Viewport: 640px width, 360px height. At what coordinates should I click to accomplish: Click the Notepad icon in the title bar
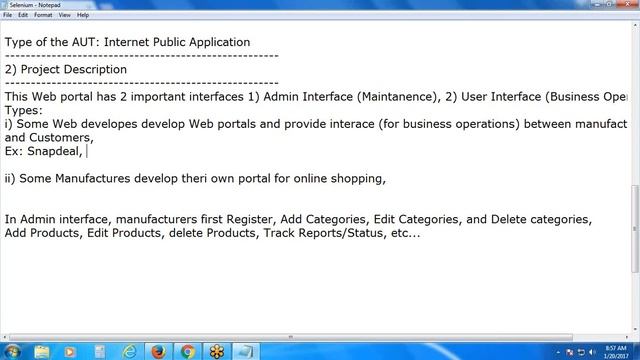click(x=4, y=5)
